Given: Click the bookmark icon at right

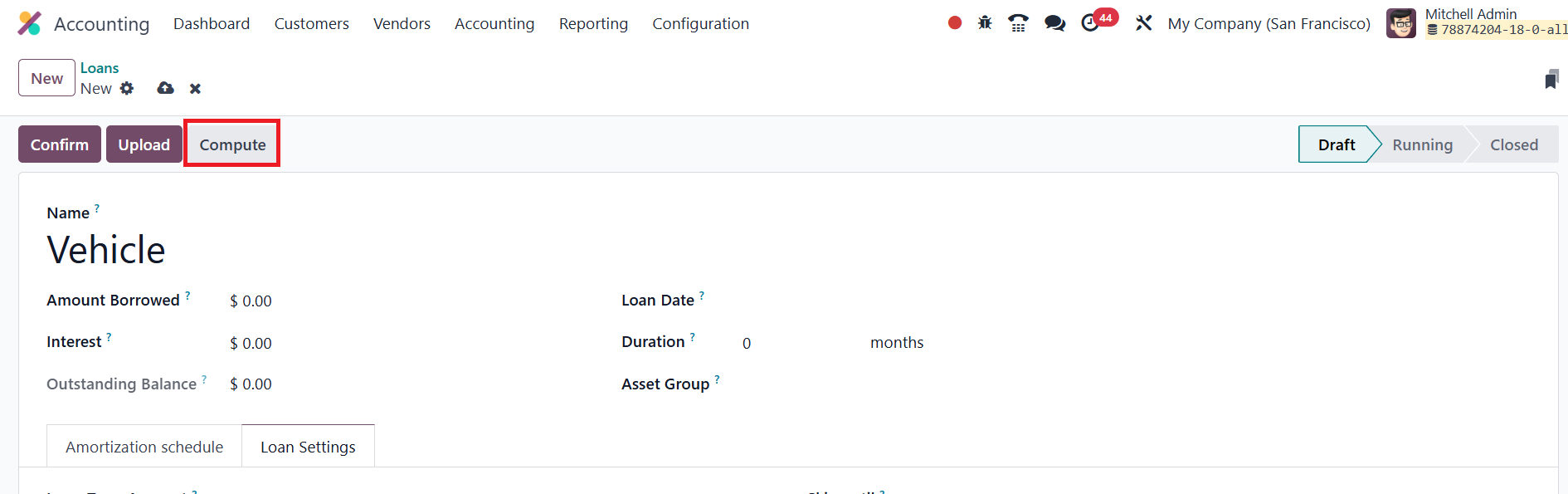Looking at the screenshot, I should point(1551,80).
